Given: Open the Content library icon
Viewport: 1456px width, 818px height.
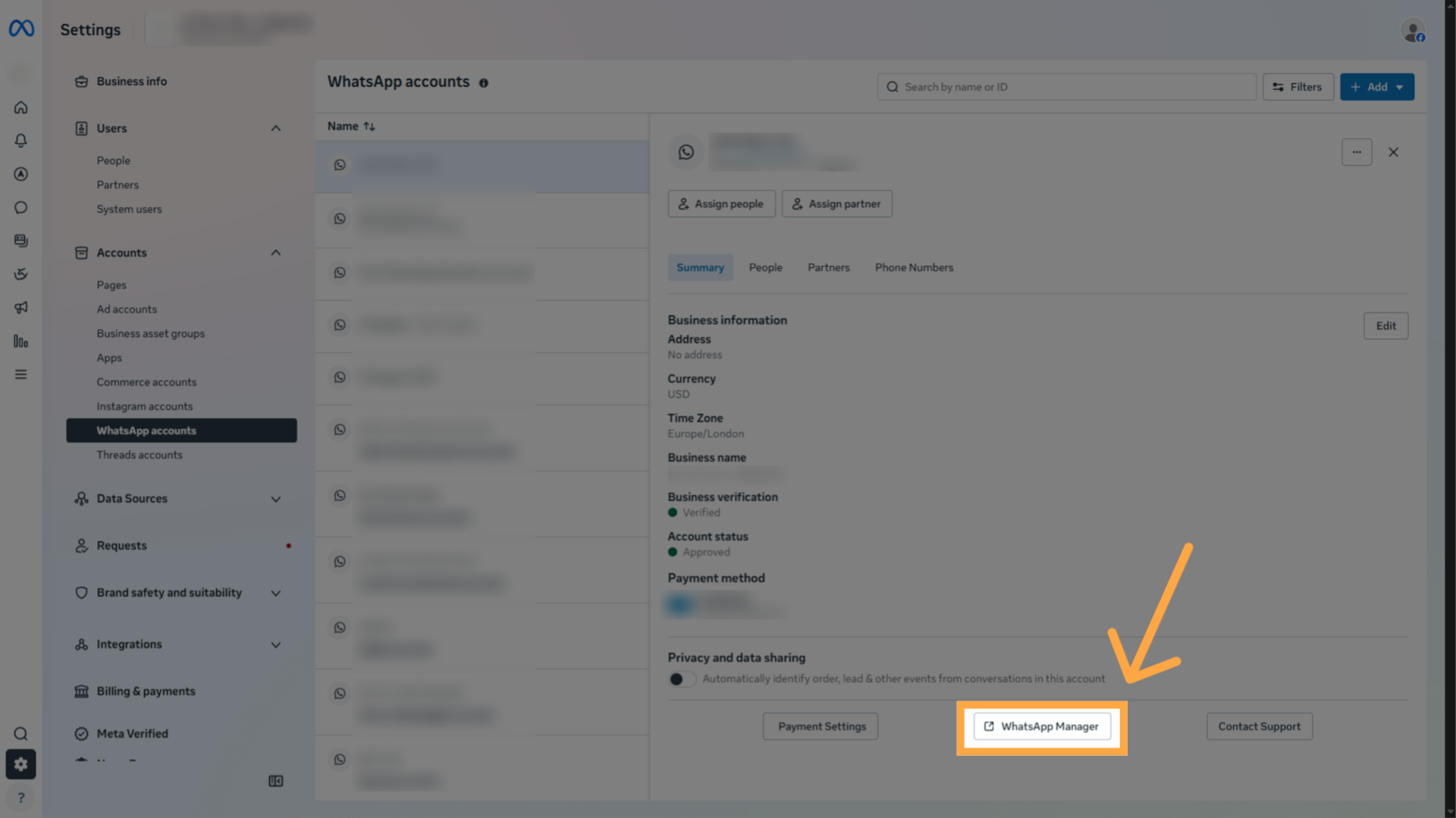Looking at the screenshot, I should click(x=21, y=240).
